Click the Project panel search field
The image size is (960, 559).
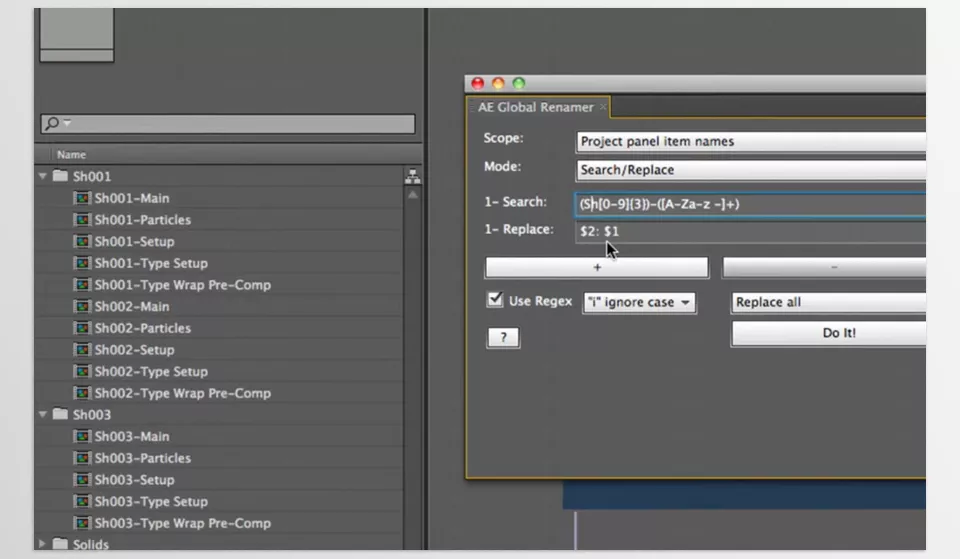(228, 124)
